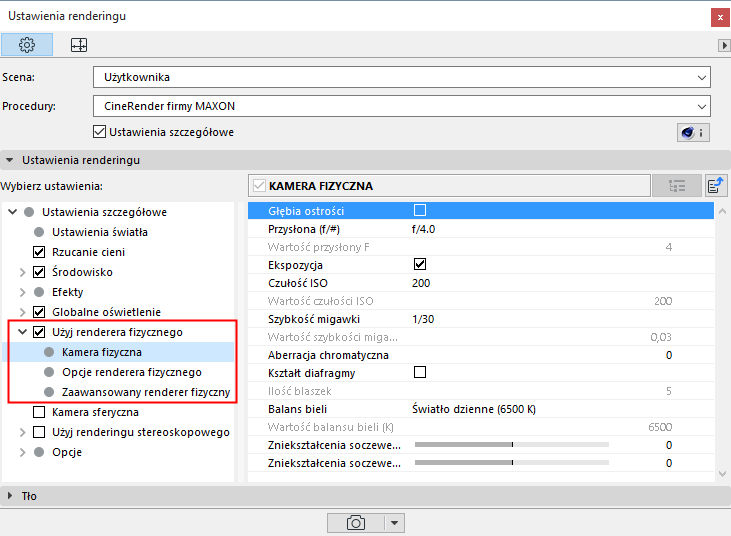This screenshot has height=536, width=731.
Task: Click the CineRender info icon button
Action: pyautogui.click(x=693, y=133)
